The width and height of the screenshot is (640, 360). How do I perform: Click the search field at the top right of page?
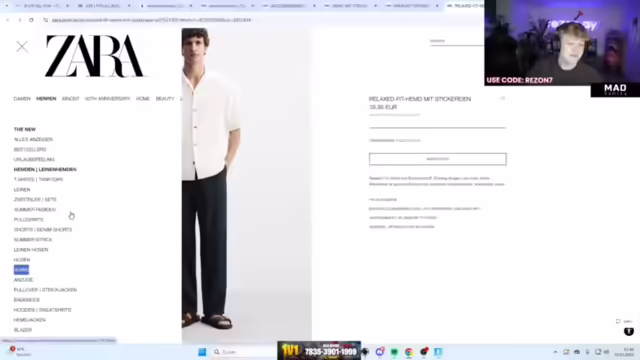click(456, 41)
